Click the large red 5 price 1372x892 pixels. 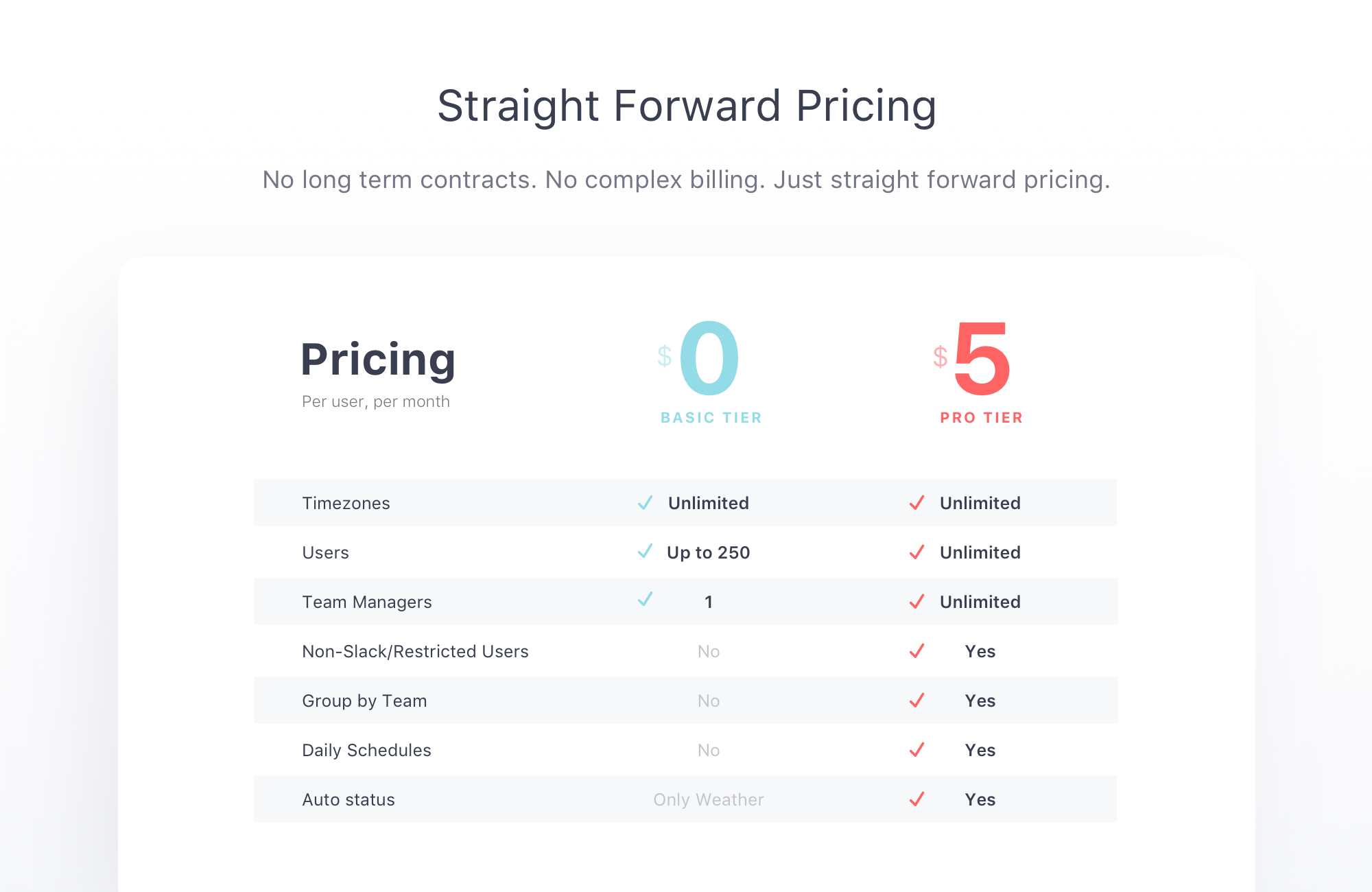[x=982, y=358]
